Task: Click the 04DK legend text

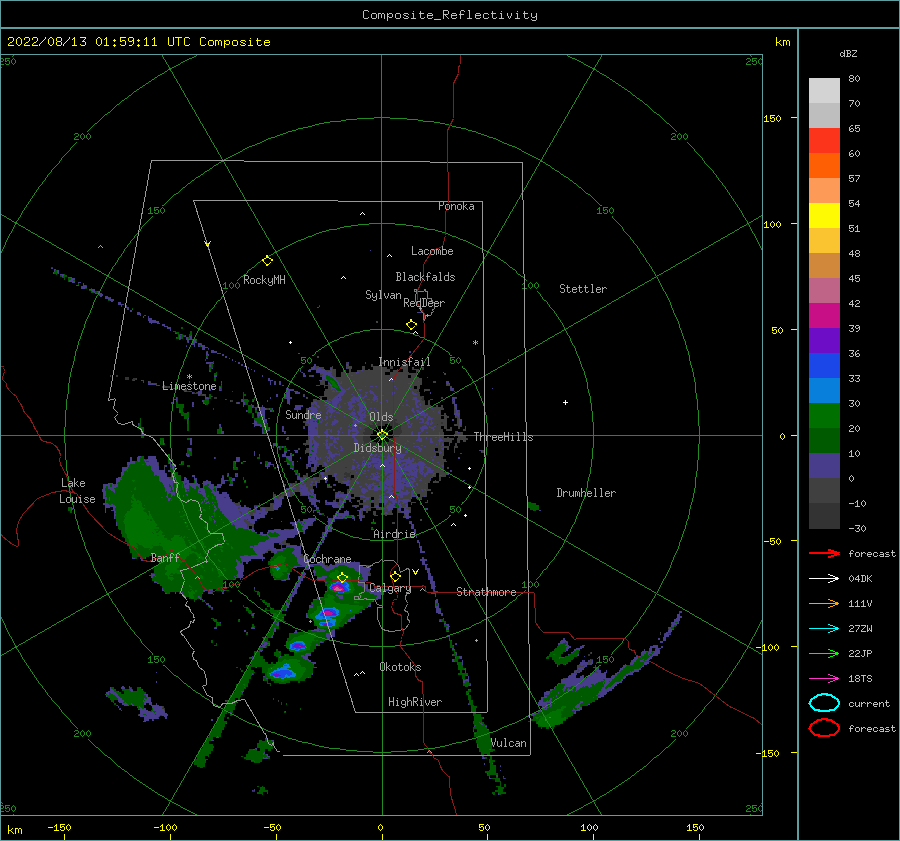Action: 860,578
